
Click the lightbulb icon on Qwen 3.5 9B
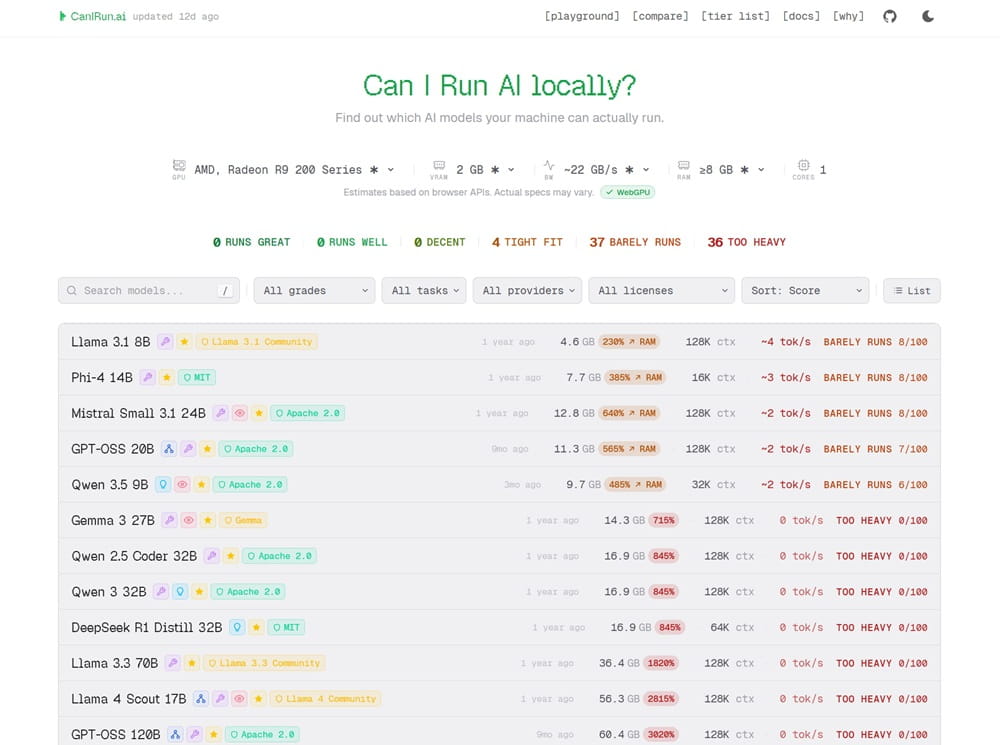point(163,485)
